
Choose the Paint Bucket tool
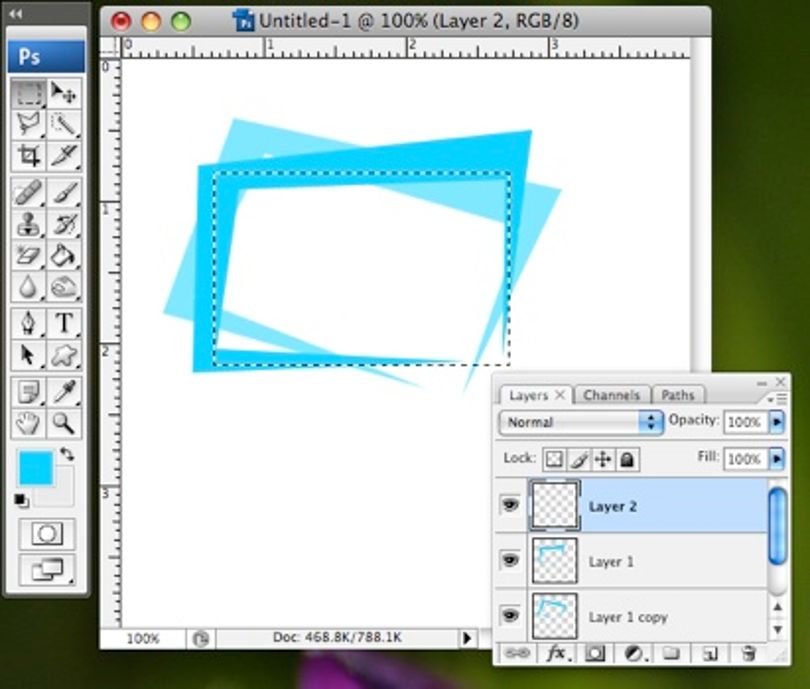pyautogui.click(x=64, y=256)
